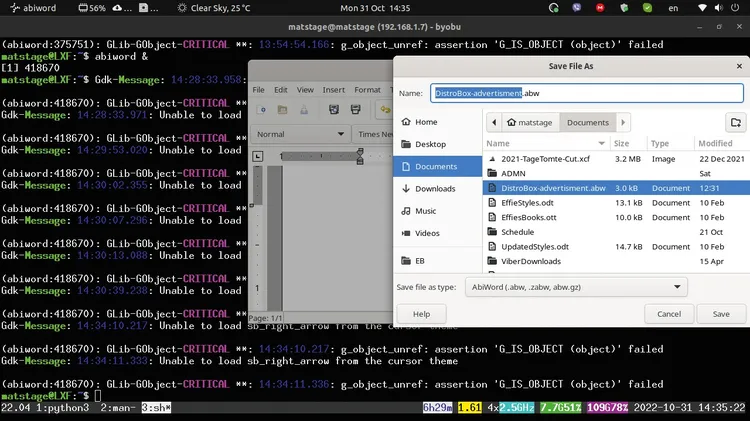Open the Music folder from the sidebar
Screen dimensions: 750x421
pyautogui.click(x=425, y=211)
